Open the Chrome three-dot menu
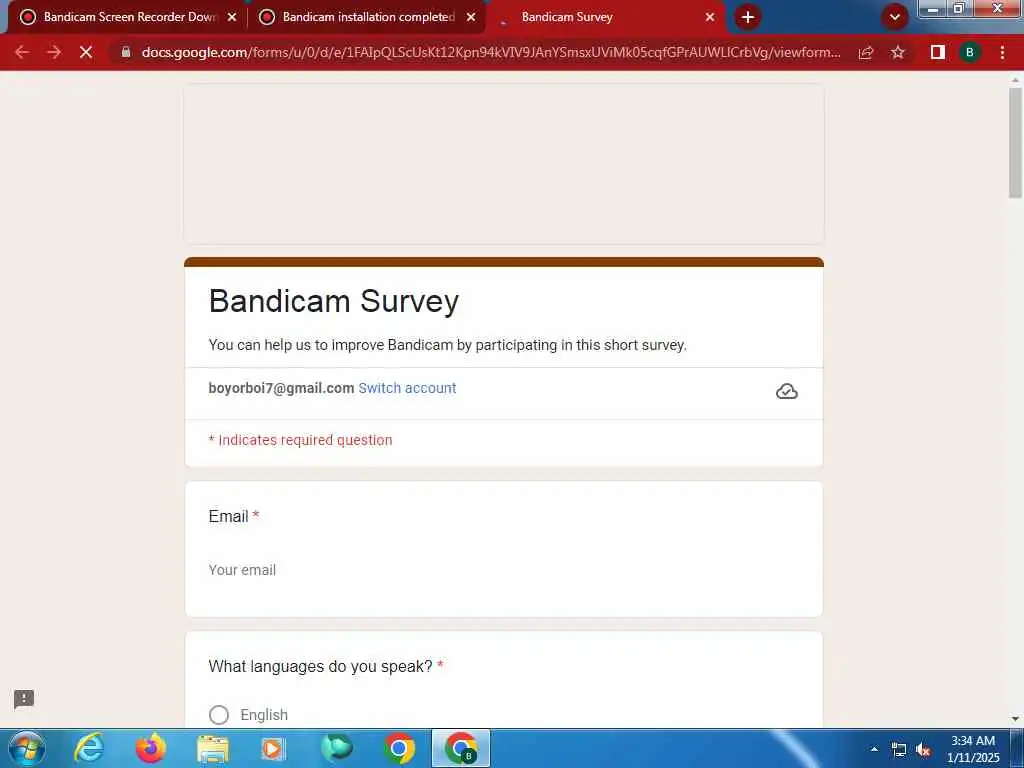Viewport: 1024px width, 768px height. coord(1002,52)
